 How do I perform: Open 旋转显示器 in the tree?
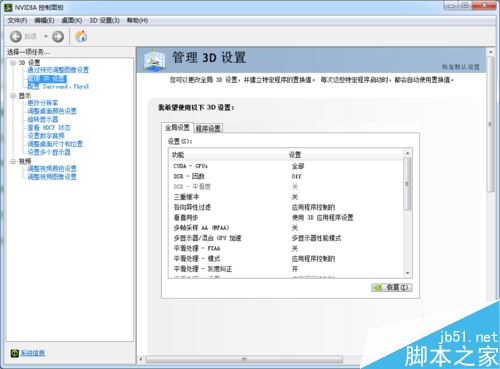pyautogui.click(x=43, y=119)
